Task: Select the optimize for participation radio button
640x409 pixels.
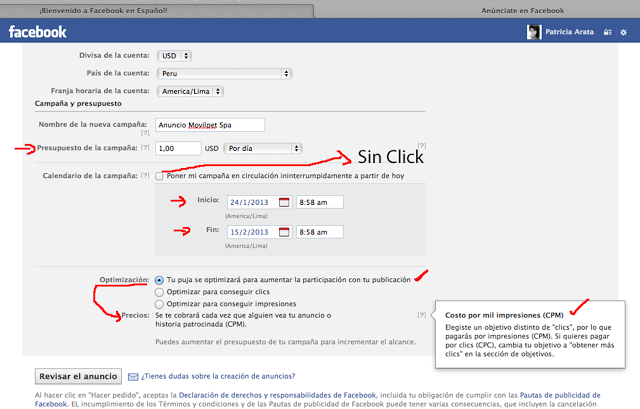Action: pos(159,280)
